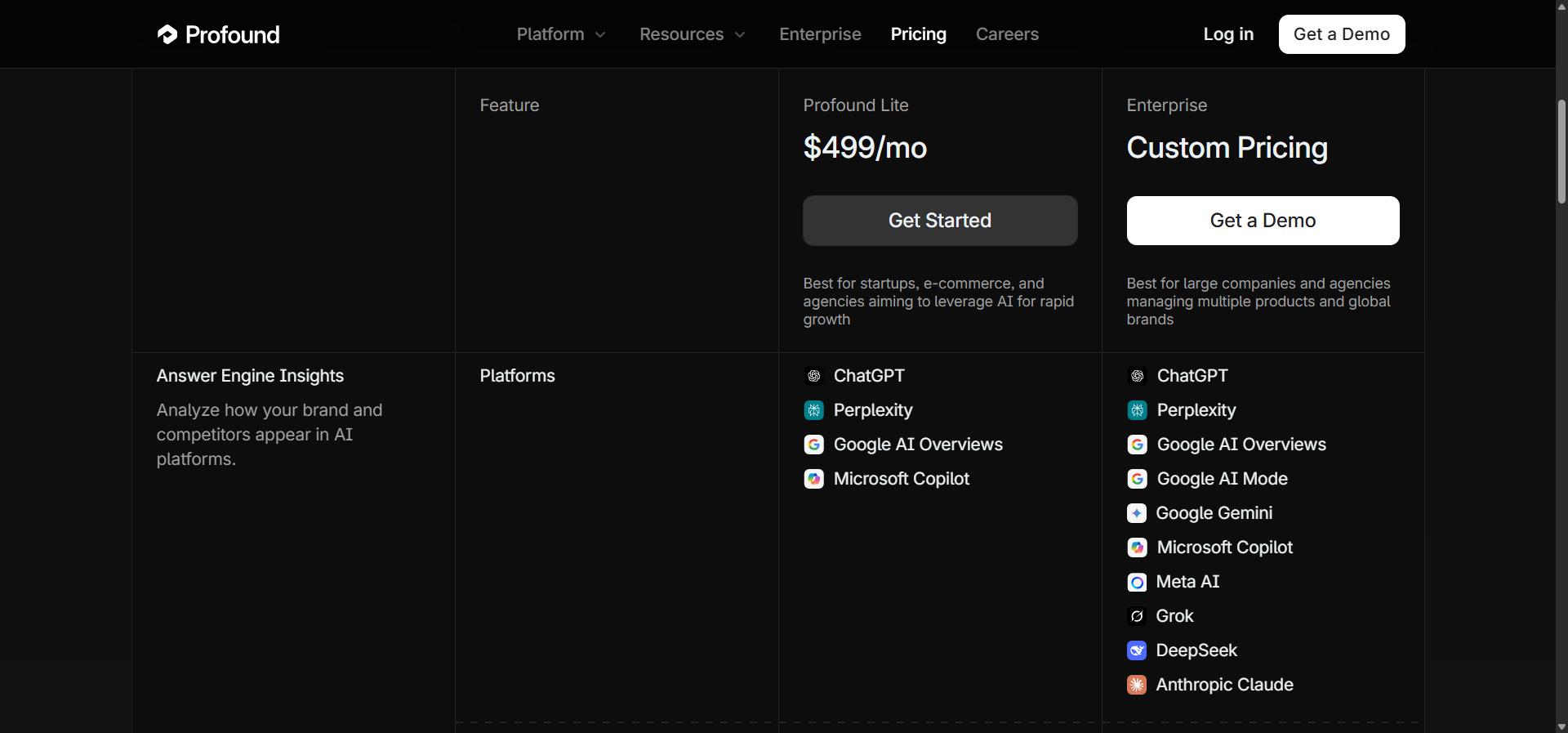Viewport: 1568px width, 733px height.
Task: Click Google AI Overviews icon in Profound Lite column
Action: [814, 445]
